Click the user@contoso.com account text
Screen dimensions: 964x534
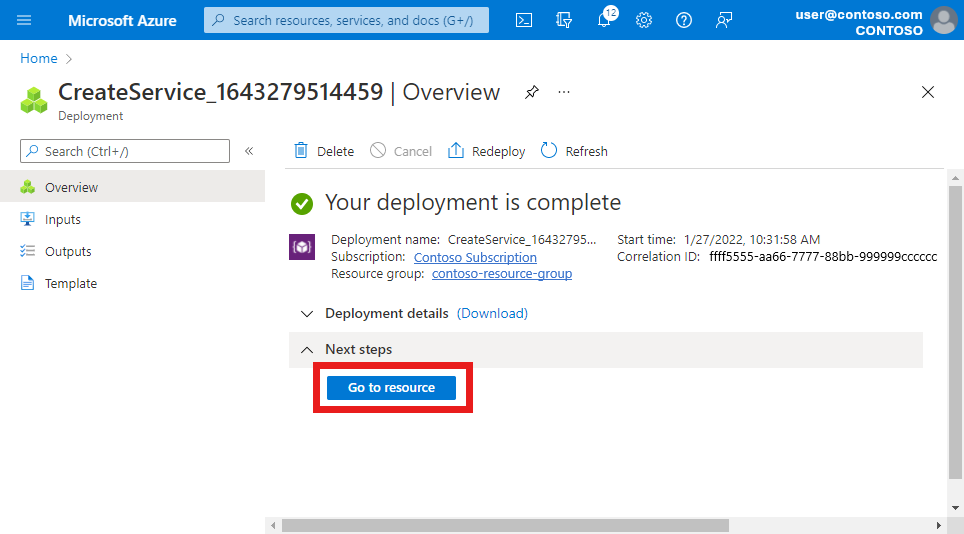pos(859,15)
